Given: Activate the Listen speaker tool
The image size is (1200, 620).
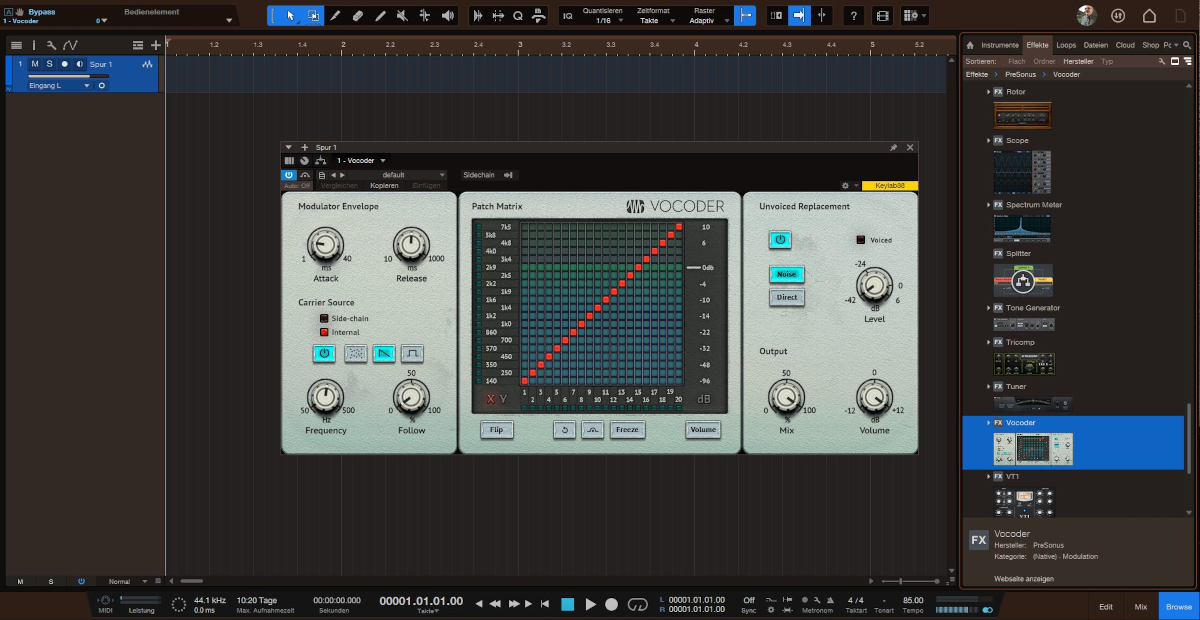Looking at the screenshot, I should point(447,15).
